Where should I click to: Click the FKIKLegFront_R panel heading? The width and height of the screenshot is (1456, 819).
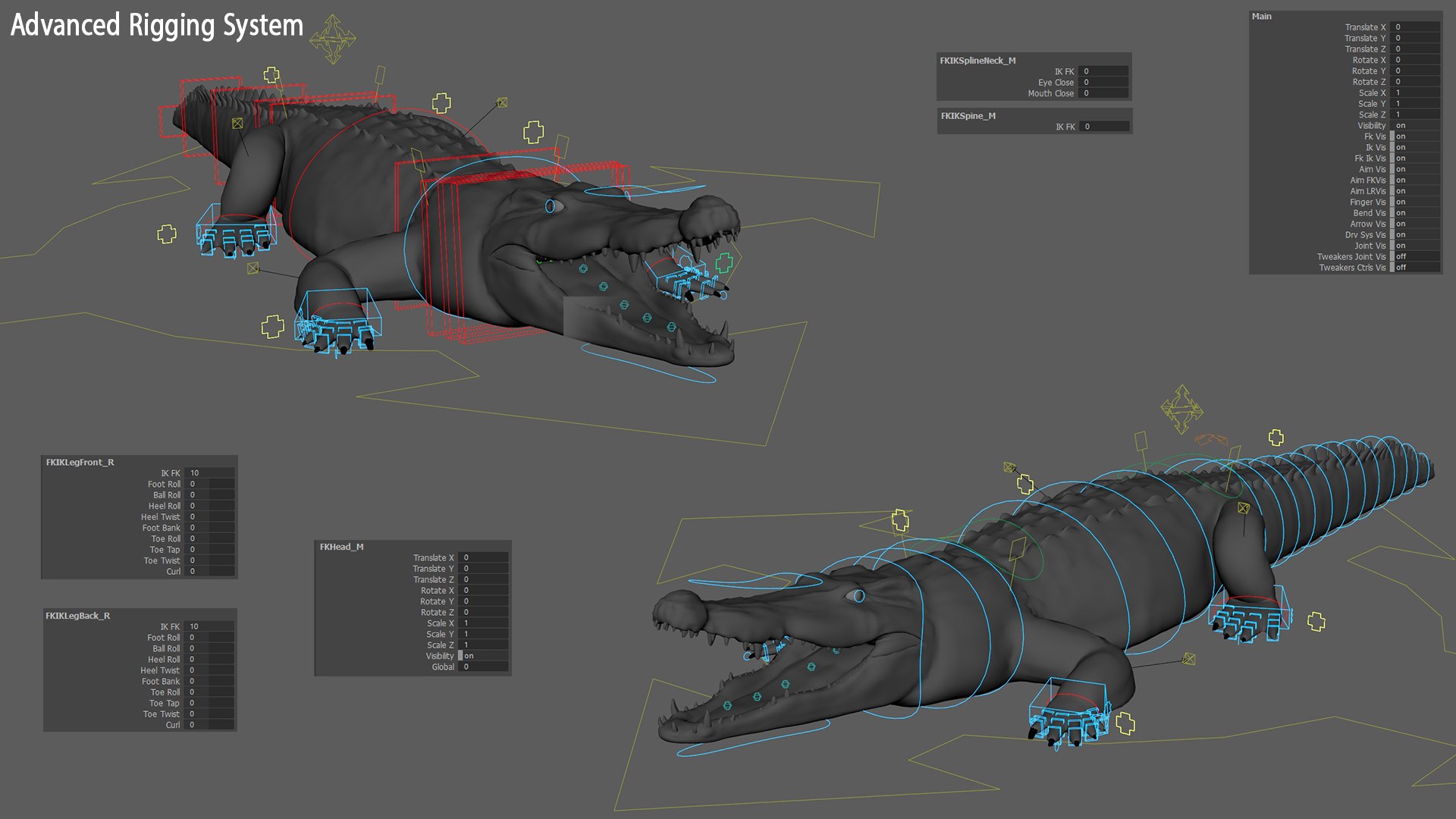tap(80, 462)
